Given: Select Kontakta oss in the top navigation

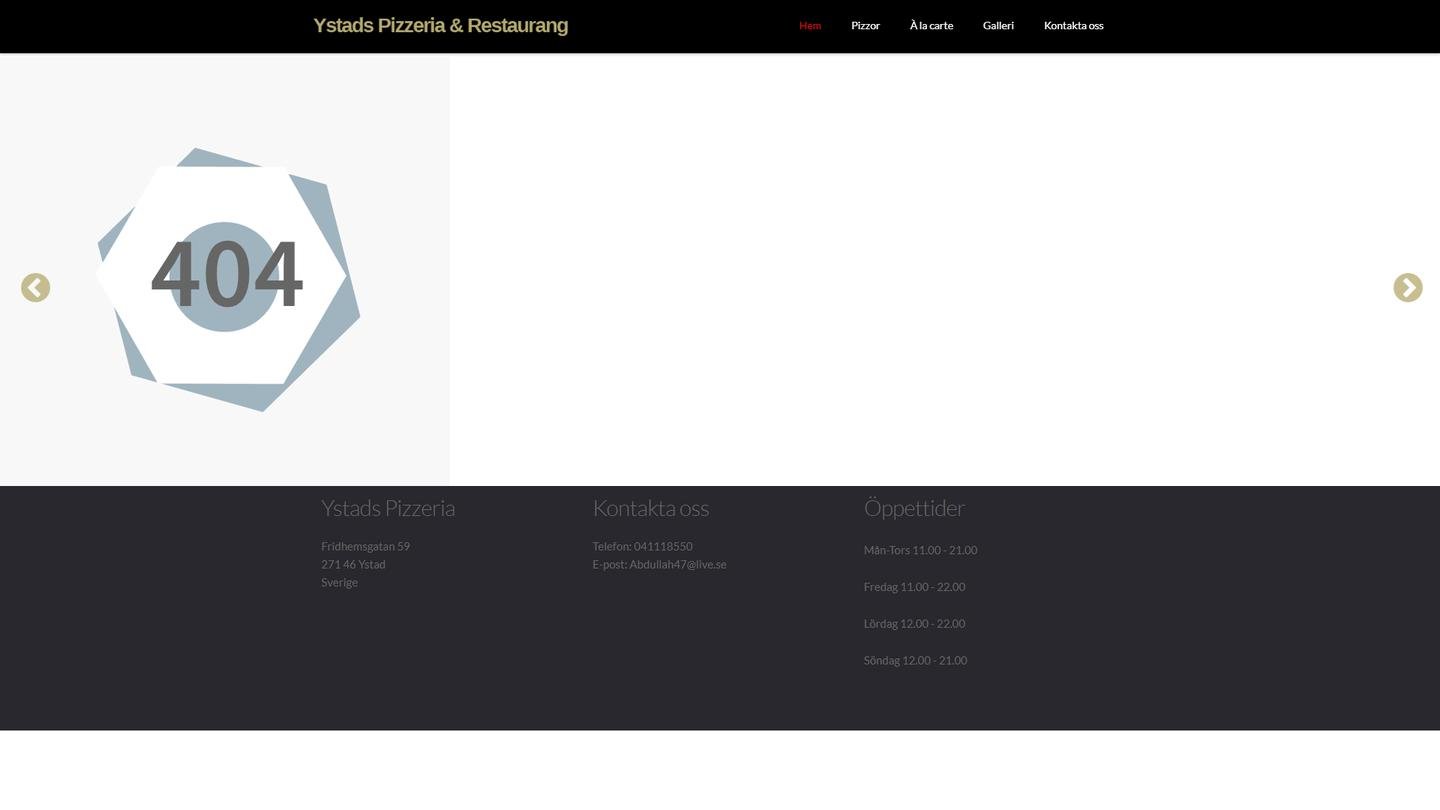Looking at the screenshot, I should tap(1073, 26).
